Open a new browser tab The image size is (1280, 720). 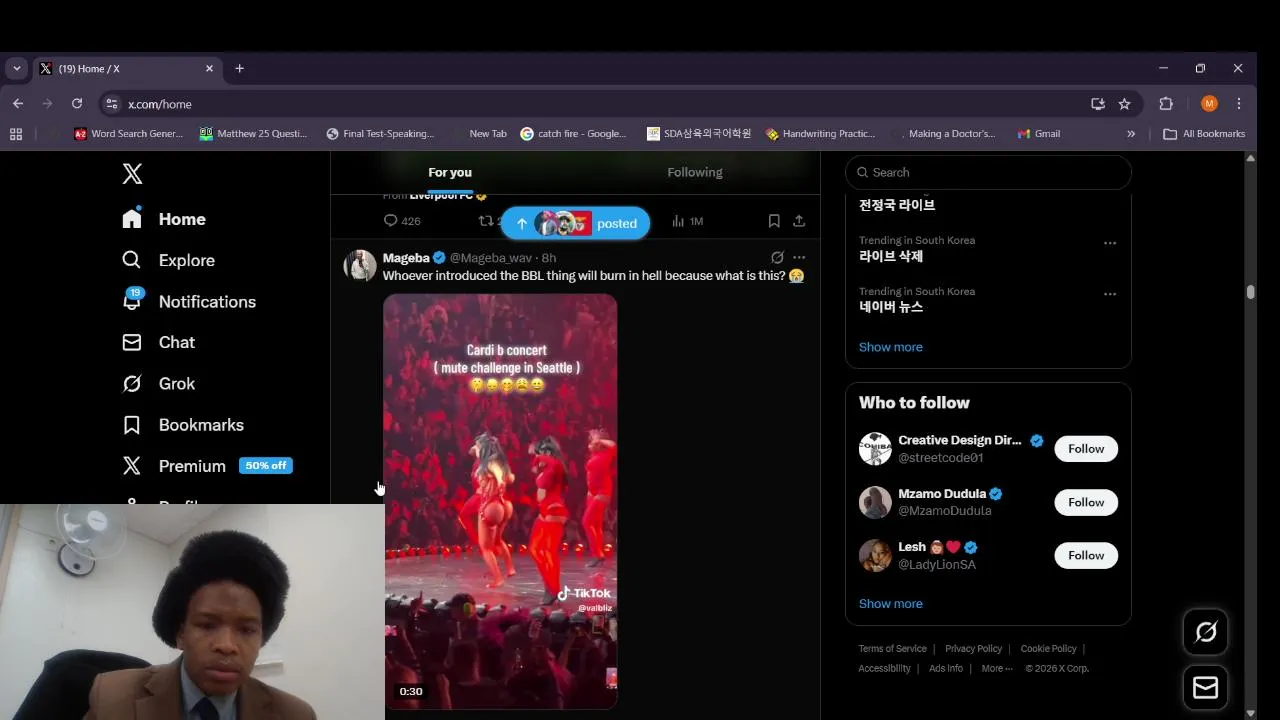[239, 69]
